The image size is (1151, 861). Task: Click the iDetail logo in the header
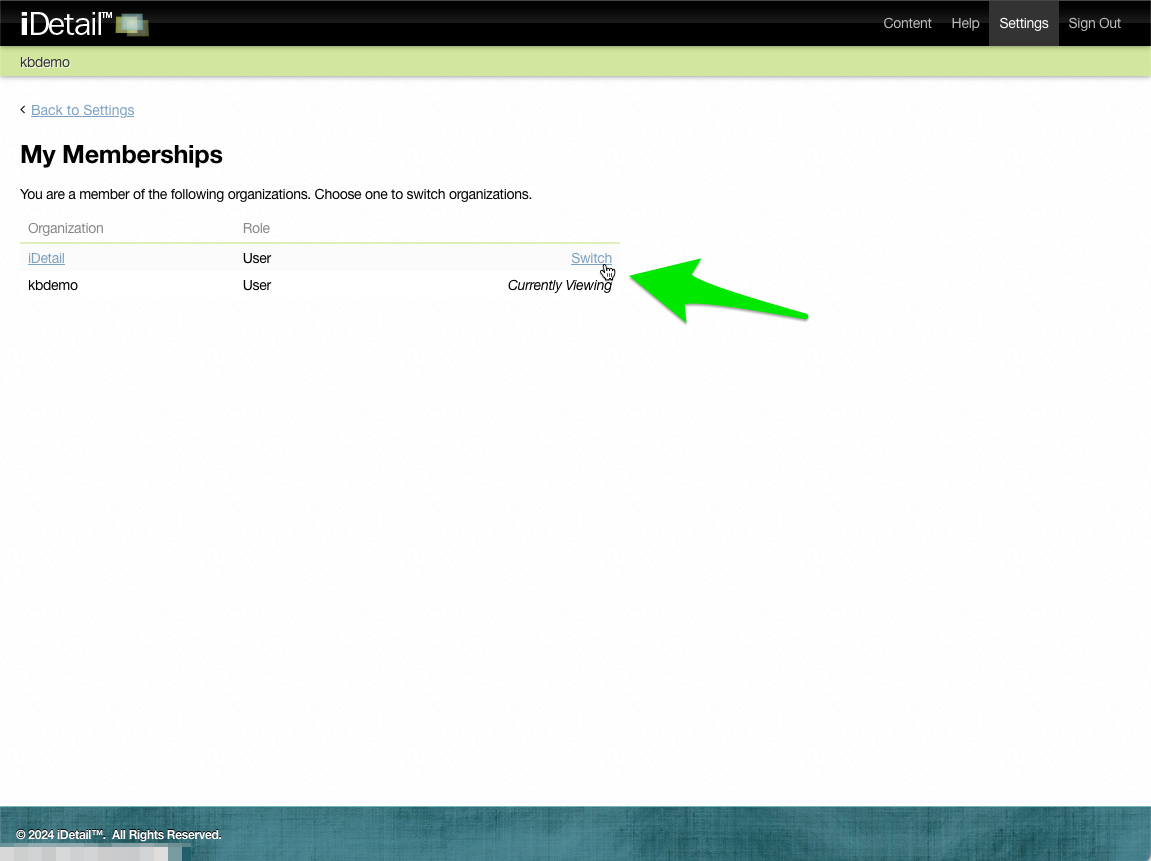[x=84, y=23]
